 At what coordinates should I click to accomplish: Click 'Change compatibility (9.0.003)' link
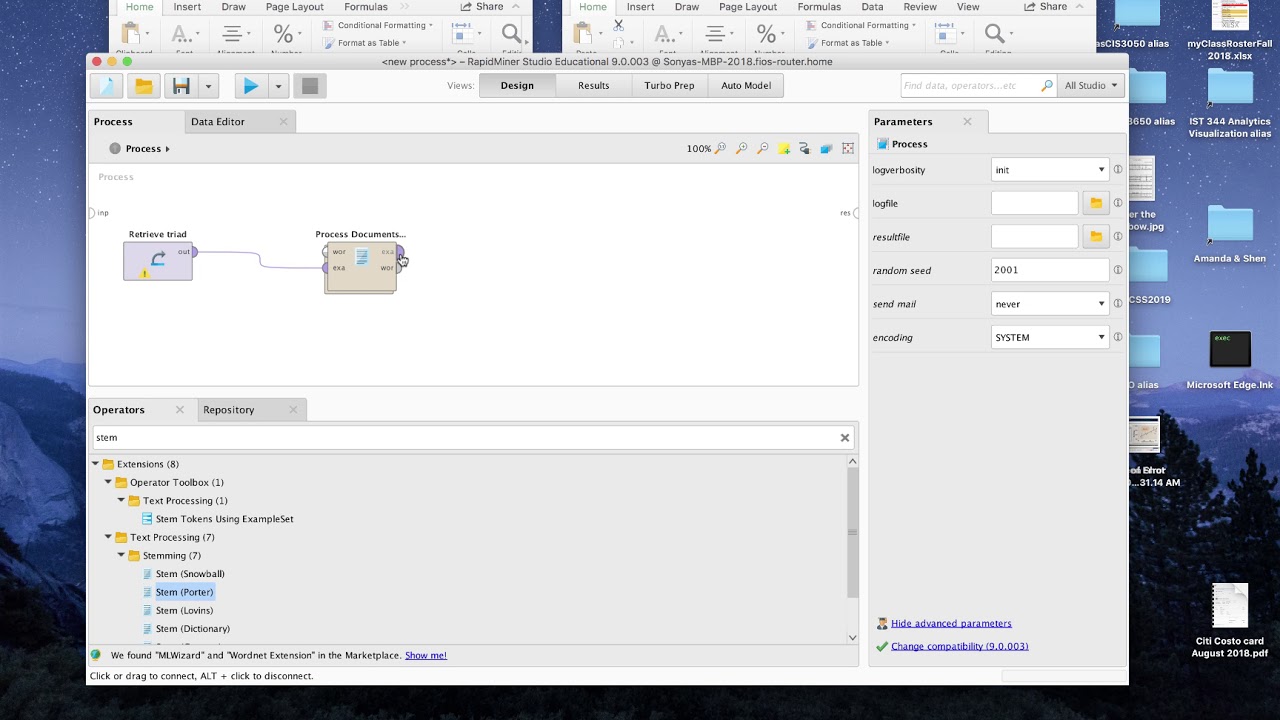click(960, 647)
